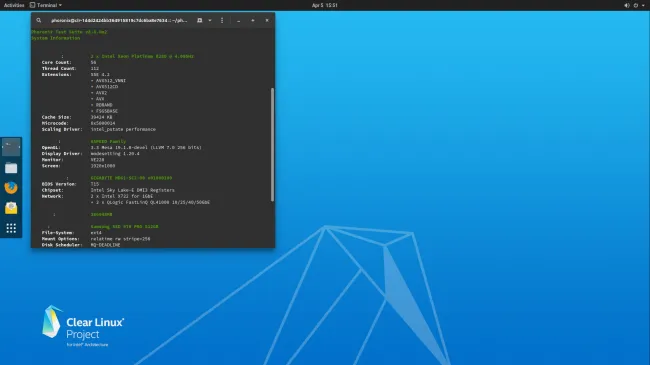The width and height of the screenshot is (650, 365).
Task: Open the Terminal application menu
Action: (46, 5)
